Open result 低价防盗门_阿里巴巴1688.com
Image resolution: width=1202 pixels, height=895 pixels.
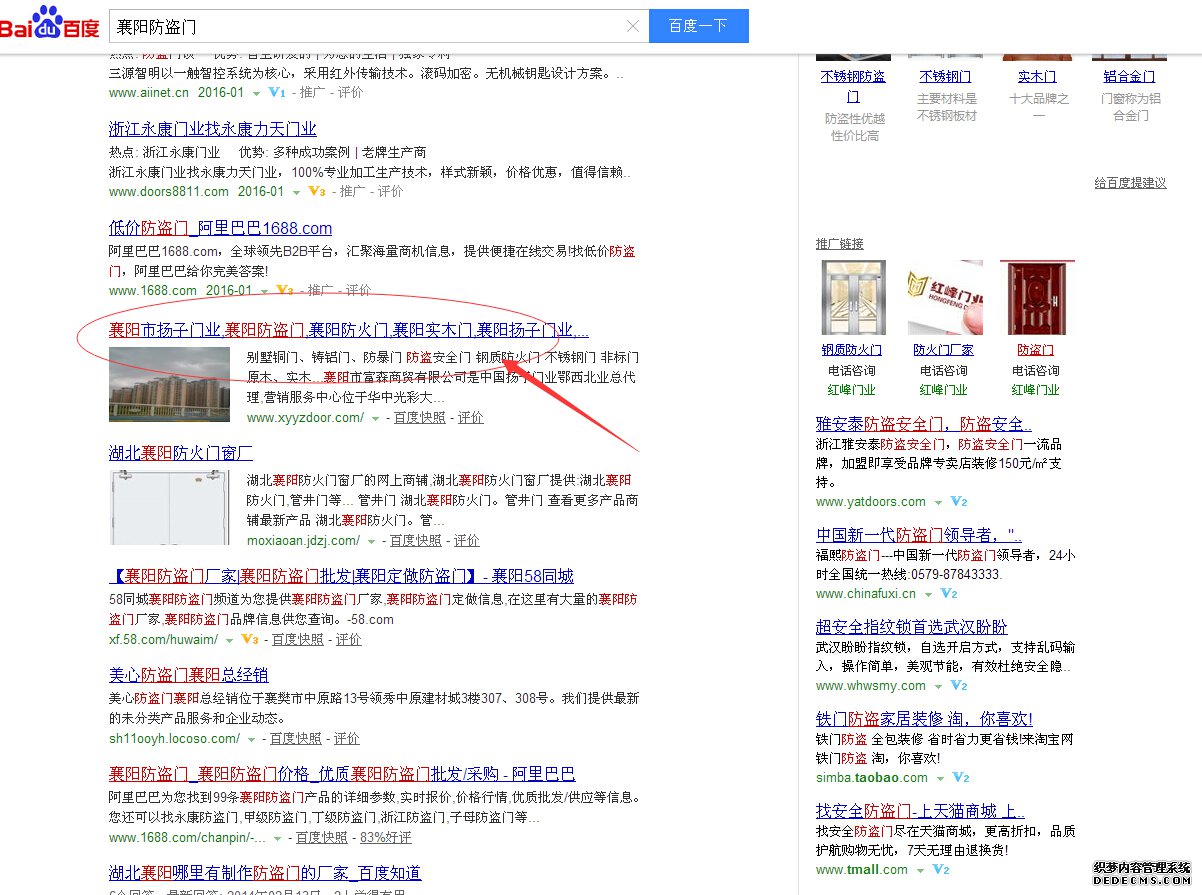(x=220, y=228)
